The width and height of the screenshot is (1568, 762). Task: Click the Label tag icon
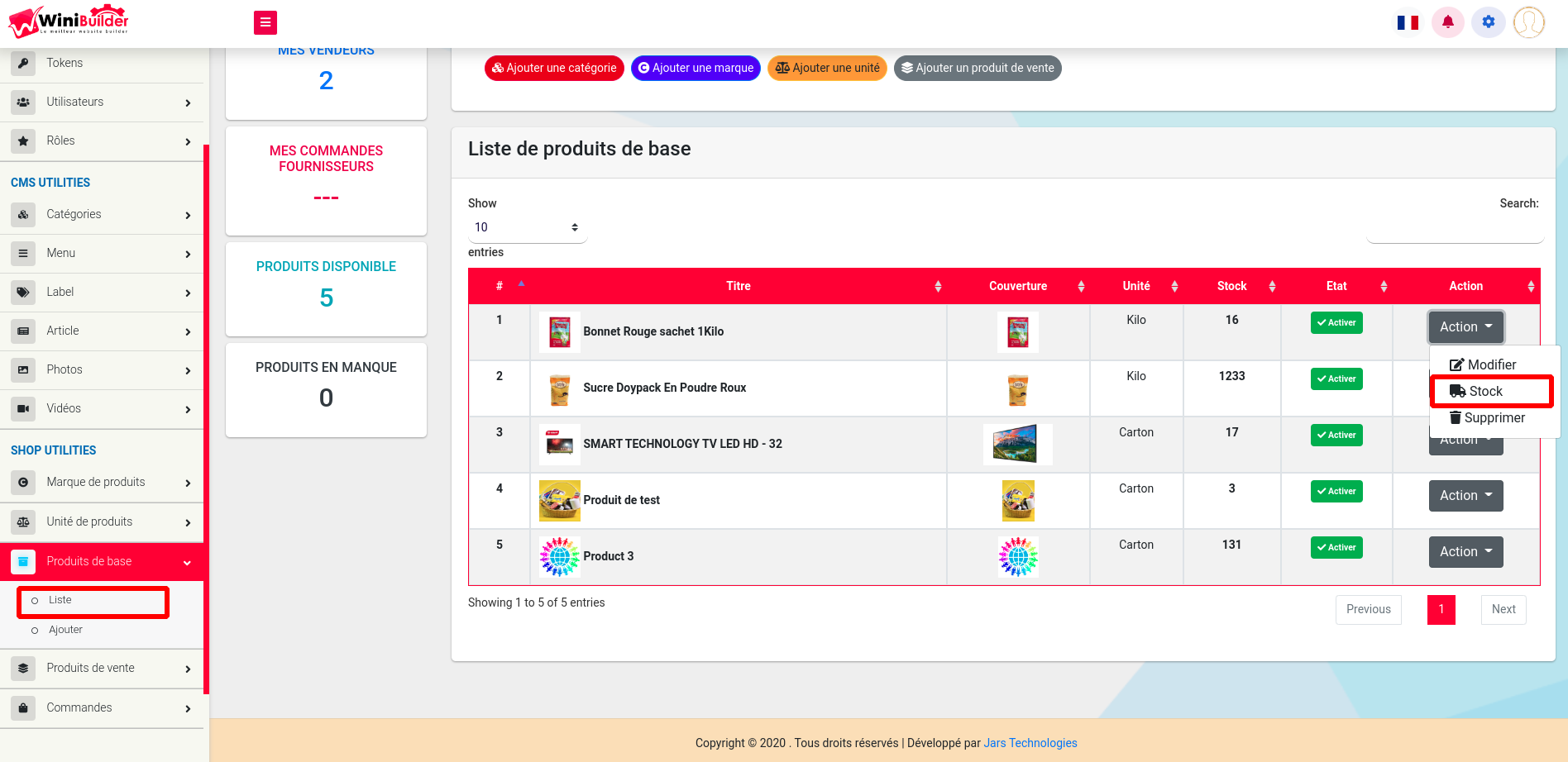[23, 292]
